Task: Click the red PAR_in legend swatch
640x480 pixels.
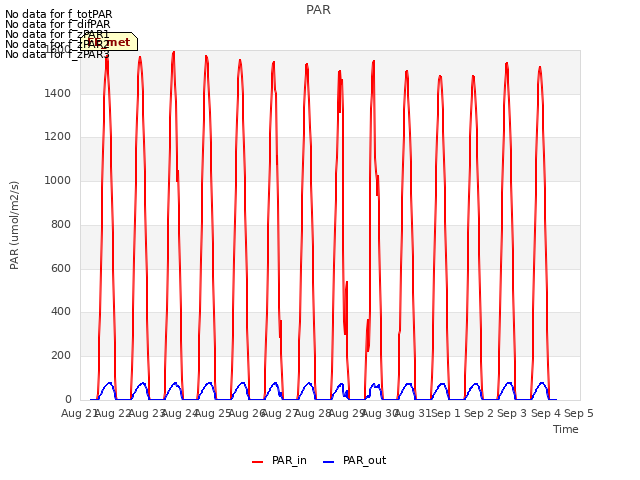Action: [x=258, y=462]
